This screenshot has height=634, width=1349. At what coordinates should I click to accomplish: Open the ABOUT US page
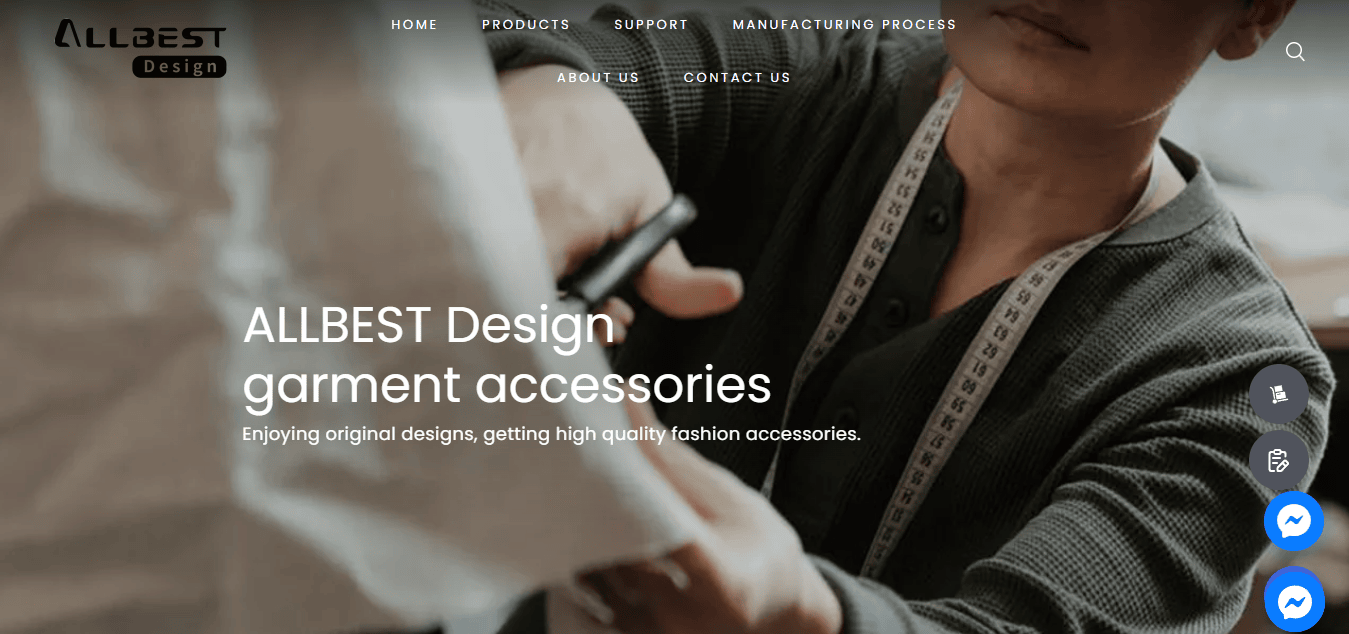click(x=598, y=77)
